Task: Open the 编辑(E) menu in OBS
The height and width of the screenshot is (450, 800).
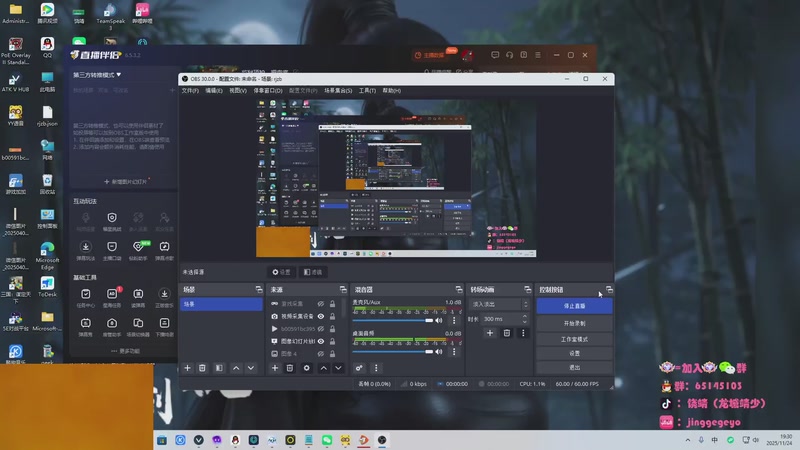Action: click(214, 91)
